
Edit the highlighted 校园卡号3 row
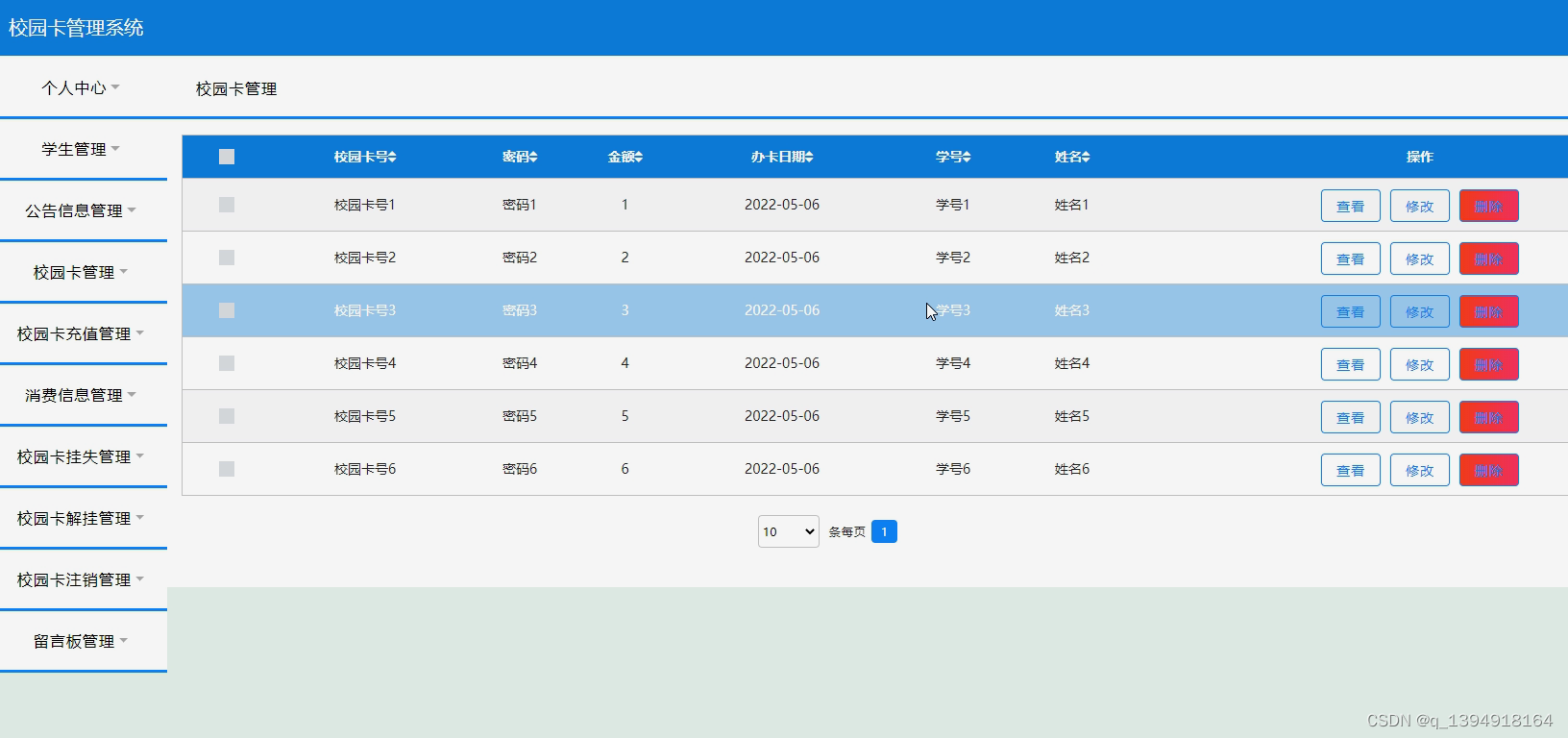(1419, 311)
